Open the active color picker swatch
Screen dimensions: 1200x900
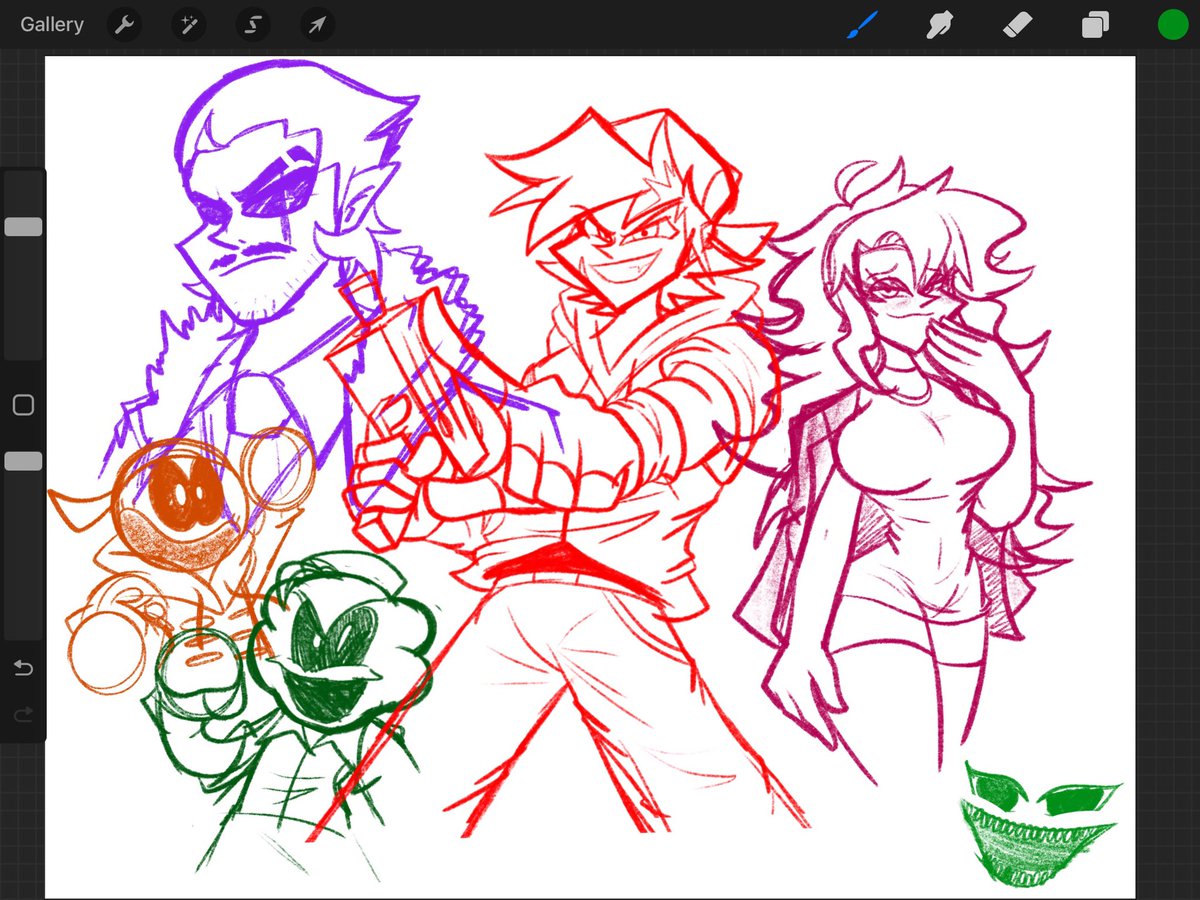pos(1173,24)
